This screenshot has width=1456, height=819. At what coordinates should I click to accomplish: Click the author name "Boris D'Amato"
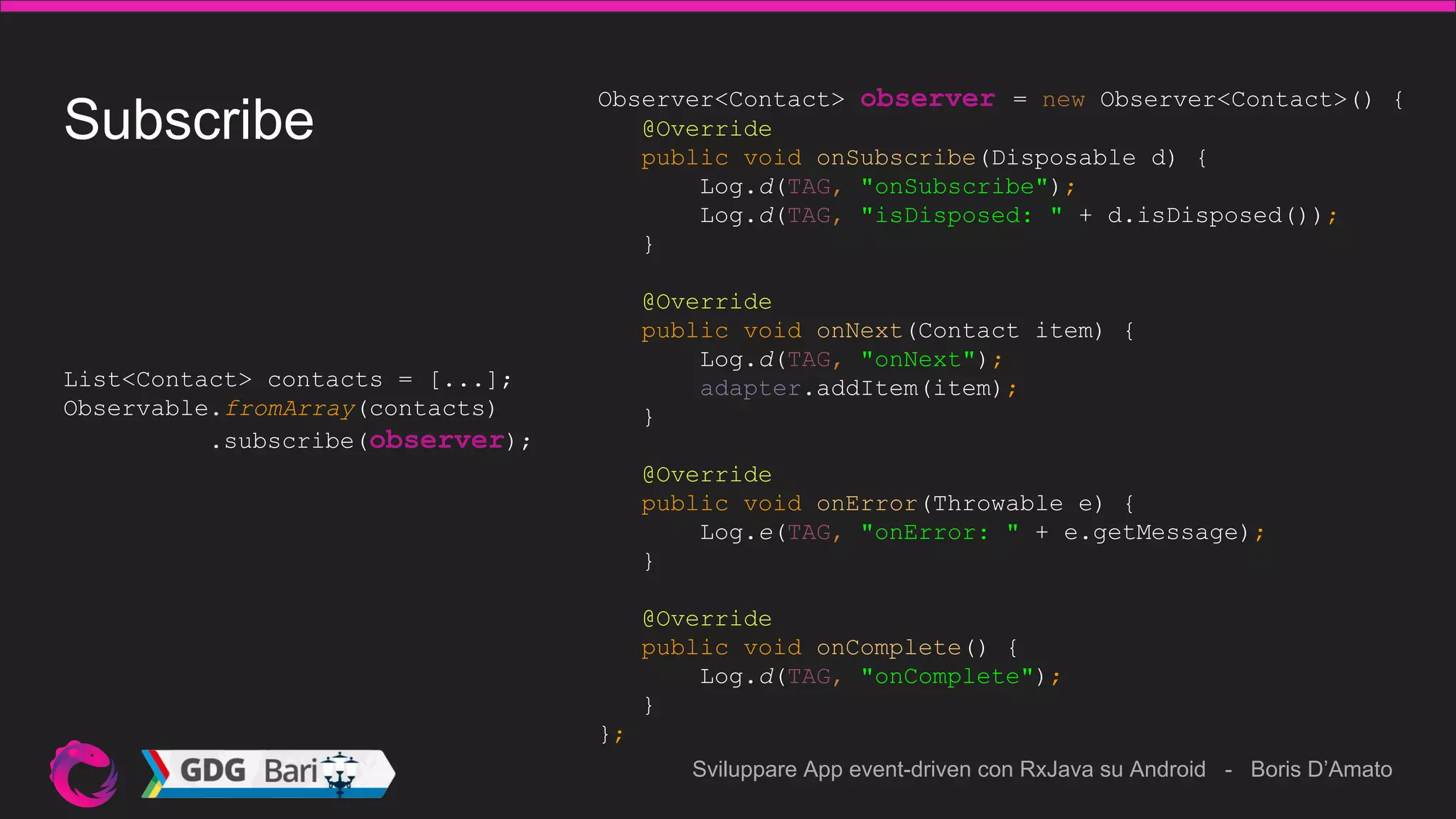(x=1322, y=769)
